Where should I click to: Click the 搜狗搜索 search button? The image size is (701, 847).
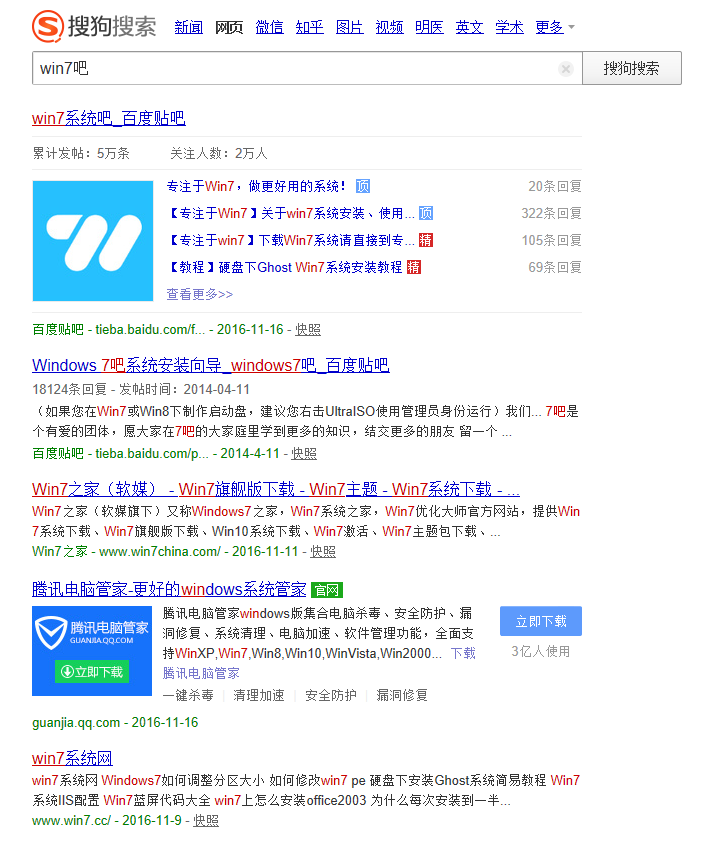[632, 68]
